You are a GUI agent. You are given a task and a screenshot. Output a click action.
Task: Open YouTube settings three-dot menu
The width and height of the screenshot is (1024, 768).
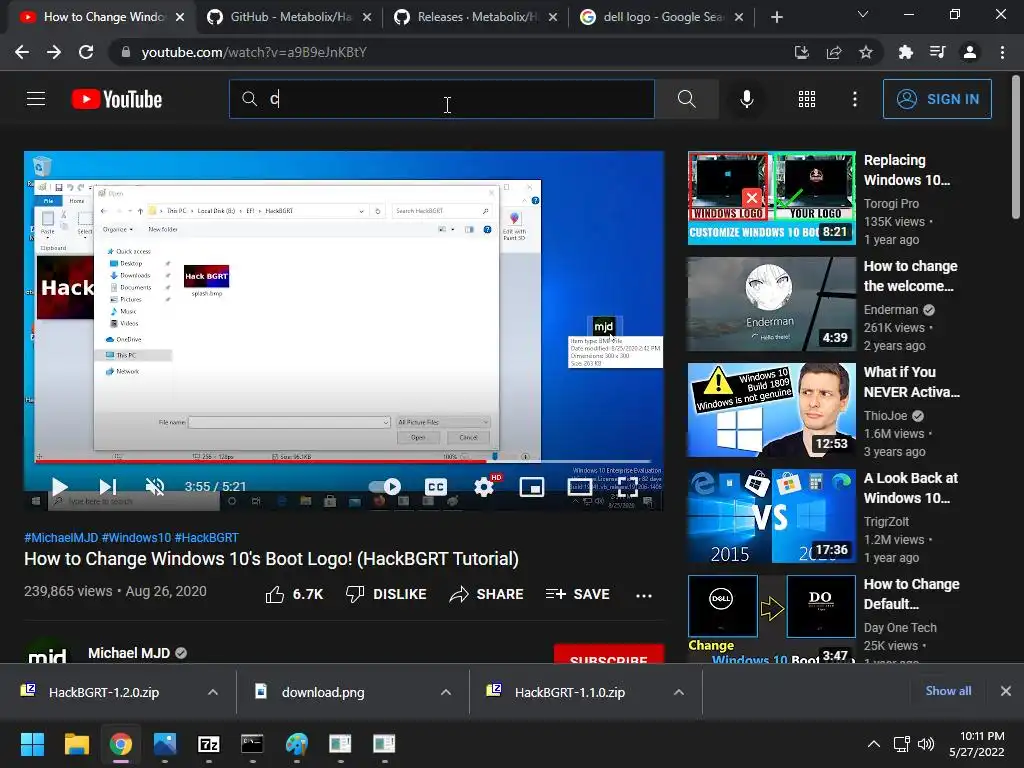[854, 99]
